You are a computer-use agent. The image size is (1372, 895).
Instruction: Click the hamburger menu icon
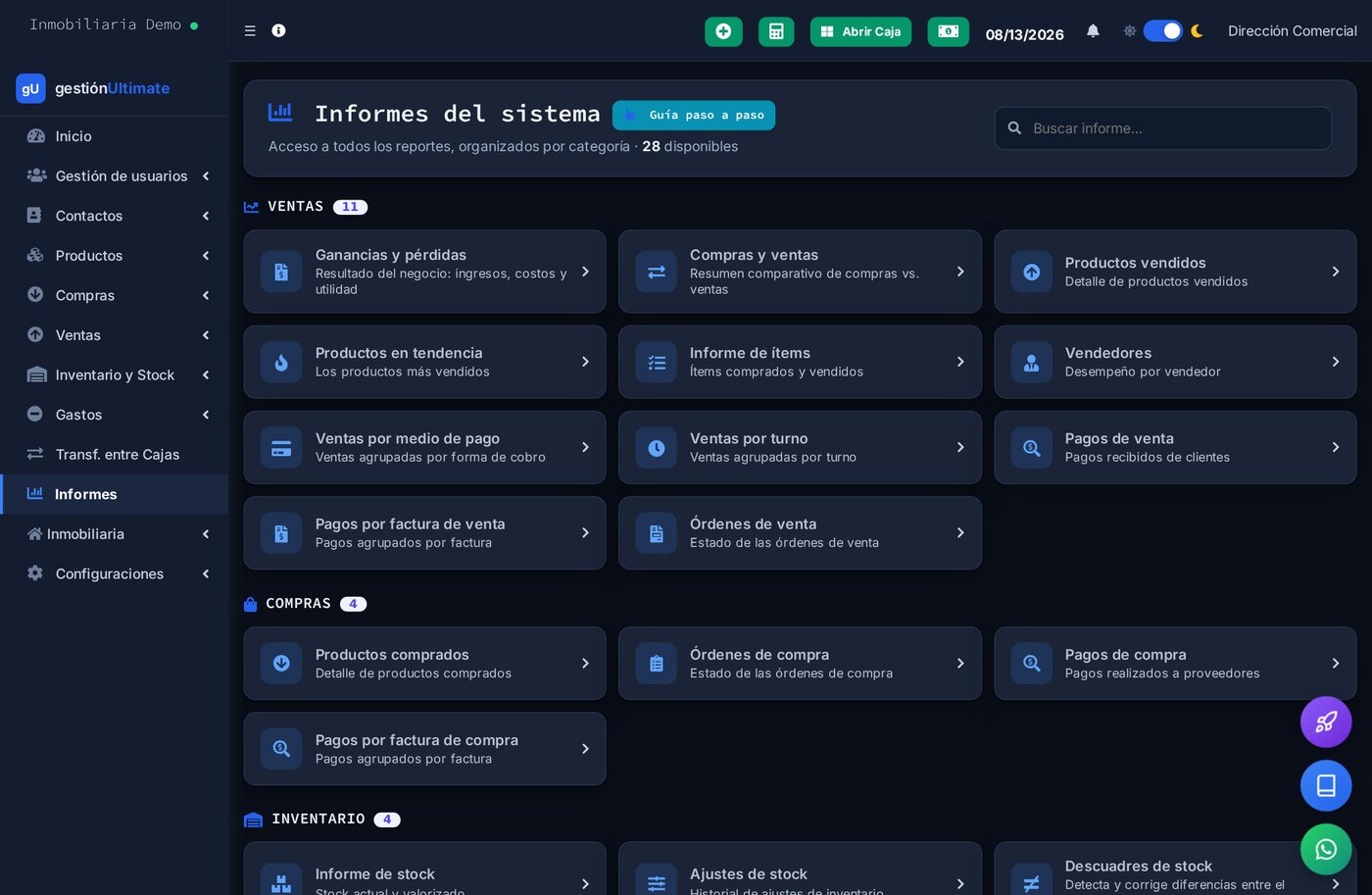(x=250, y=31)
